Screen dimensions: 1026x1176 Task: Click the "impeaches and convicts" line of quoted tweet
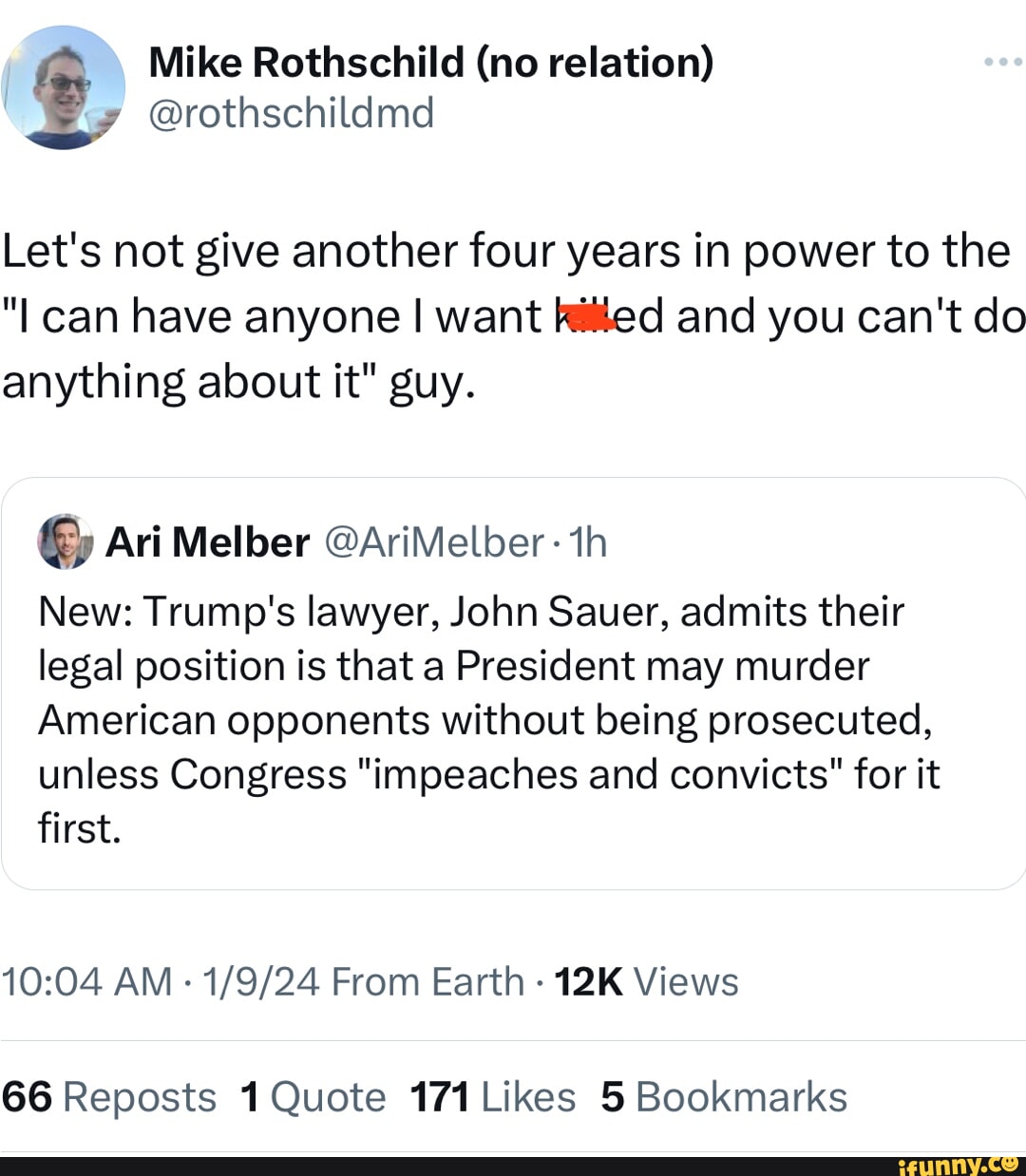point(488,775)
